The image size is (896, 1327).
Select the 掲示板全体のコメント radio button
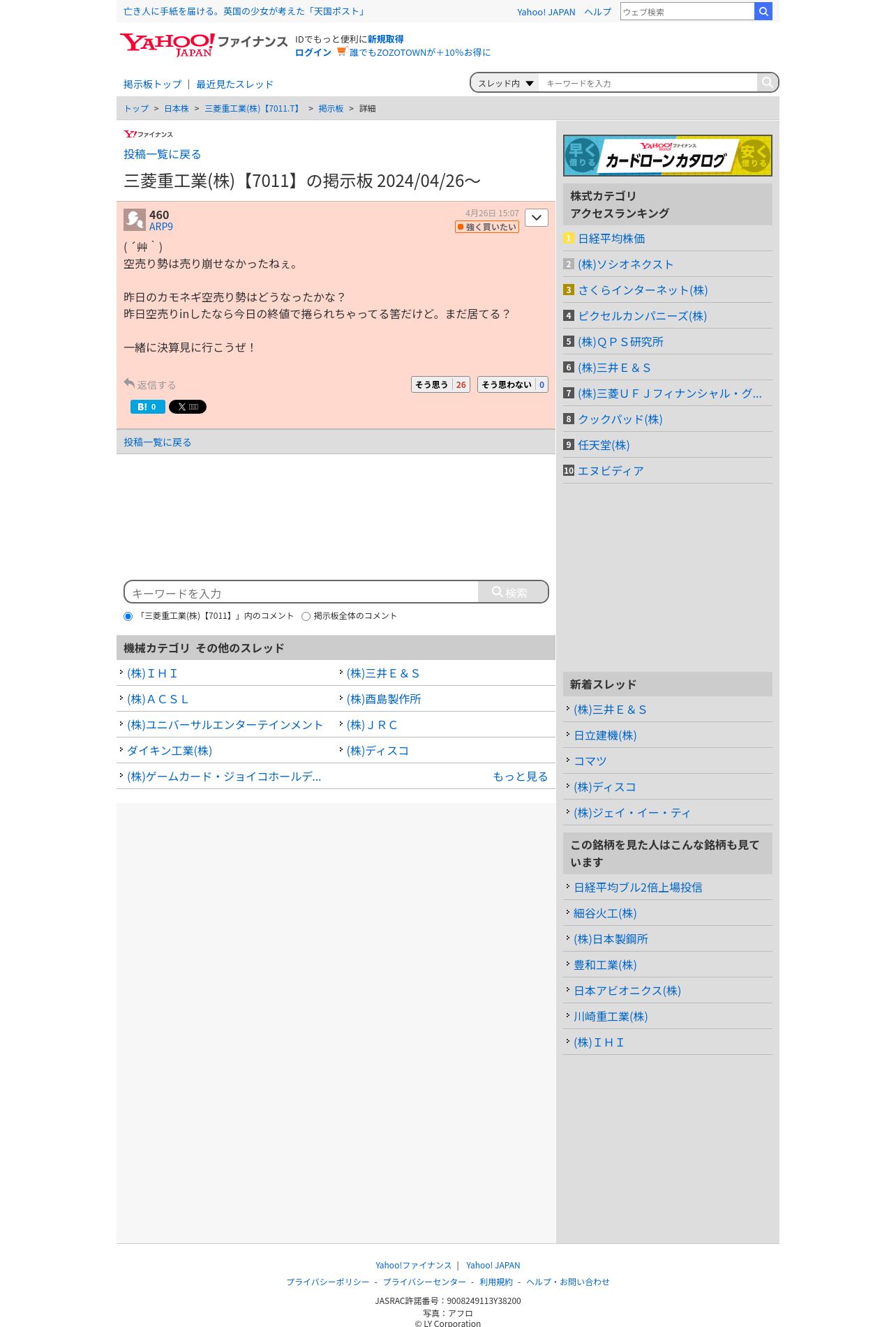[306, 616]
